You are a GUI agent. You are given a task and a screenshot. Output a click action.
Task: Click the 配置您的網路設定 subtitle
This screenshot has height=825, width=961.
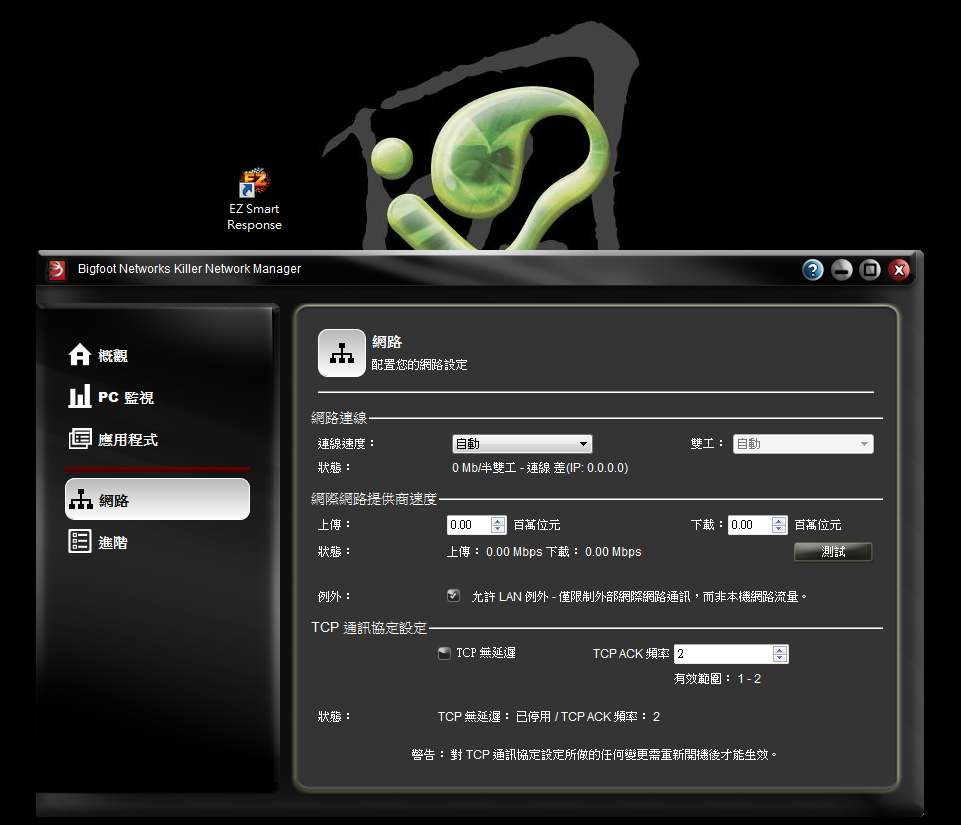click(x=419, y=365)
